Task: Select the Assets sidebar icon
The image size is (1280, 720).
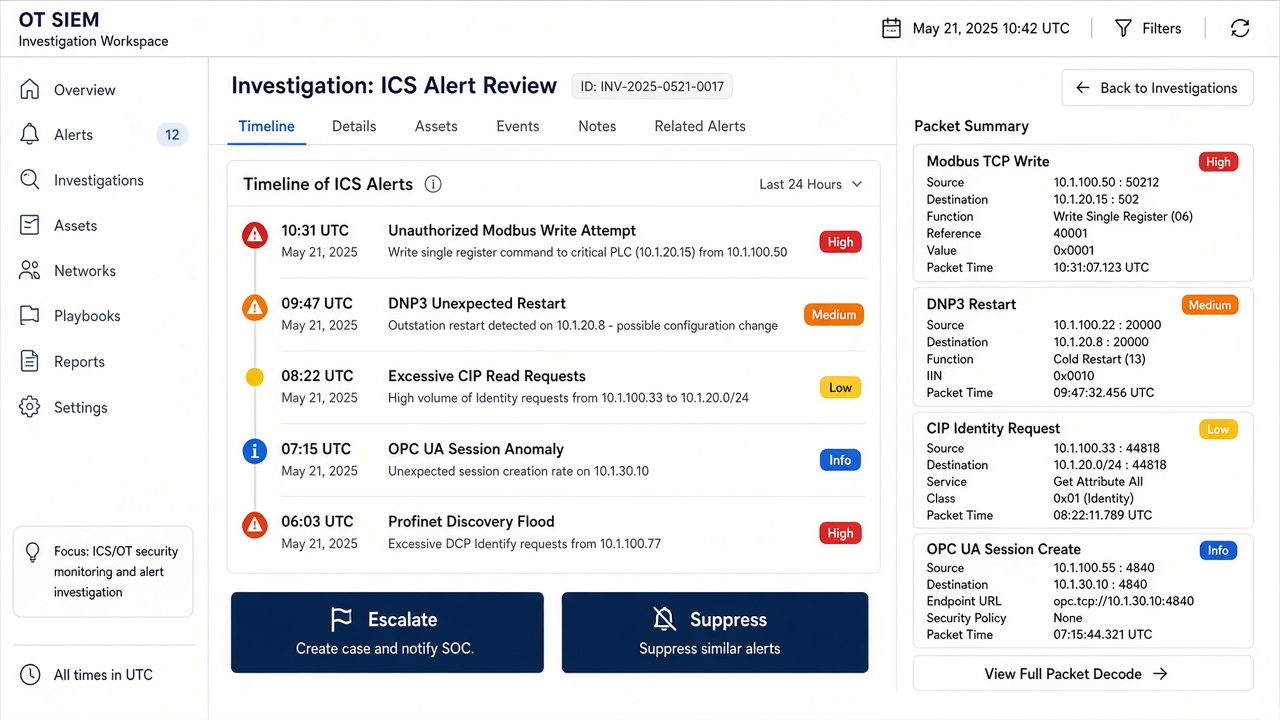Action: (x=30, y=225)
